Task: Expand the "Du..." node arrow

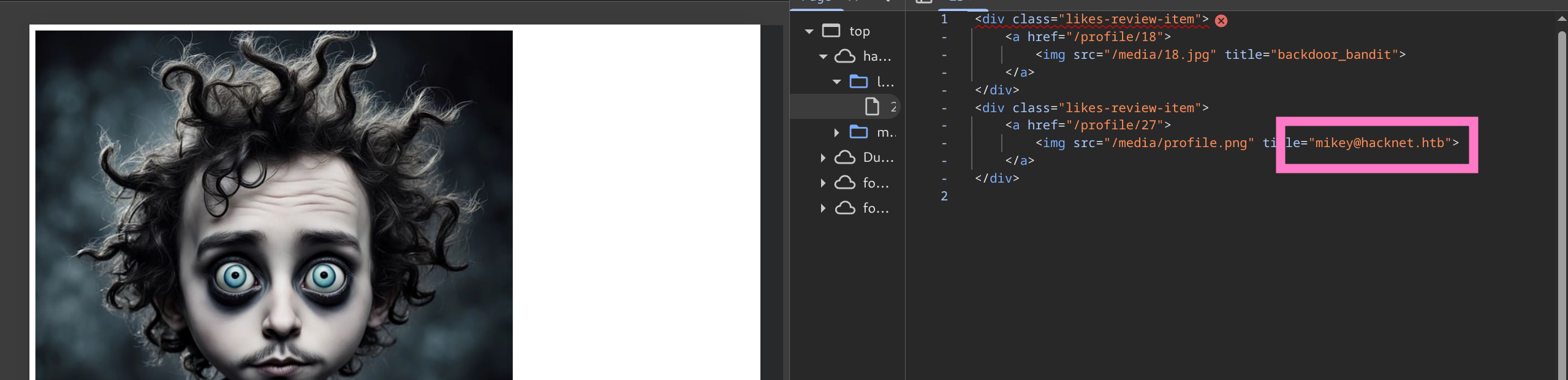Action: coord(823,158)
